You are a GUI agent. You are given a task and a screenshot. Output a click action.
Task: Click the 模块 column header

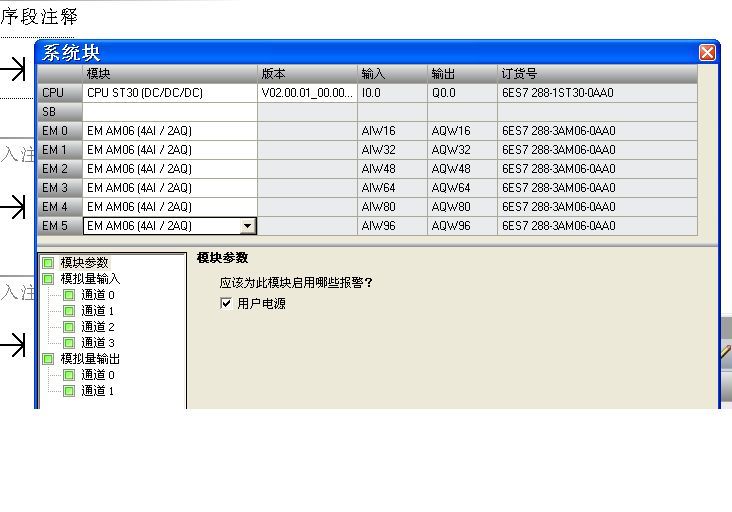170,74
